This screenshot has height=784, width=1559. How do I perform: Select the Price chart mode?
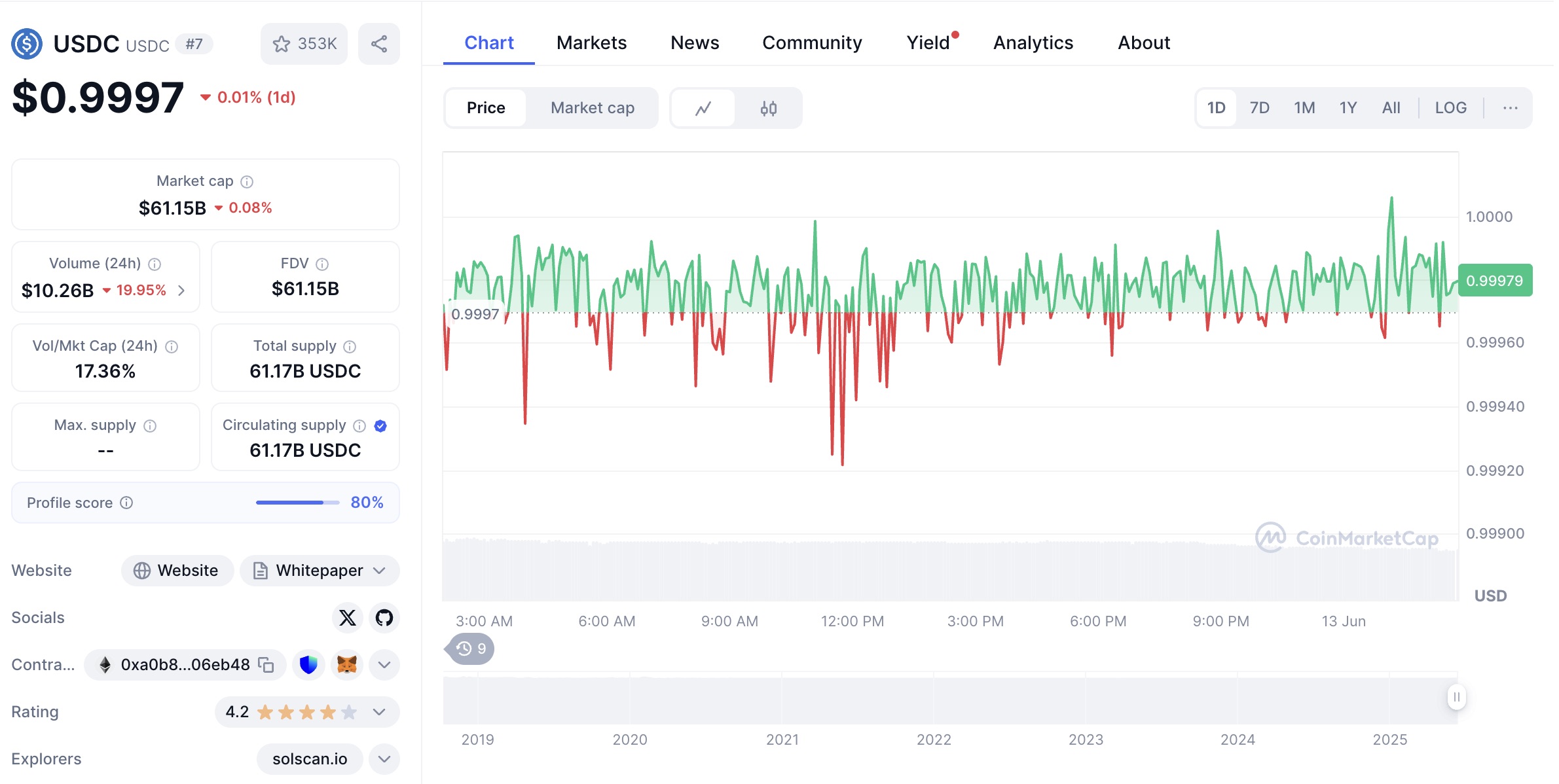(x=486, y=108)
